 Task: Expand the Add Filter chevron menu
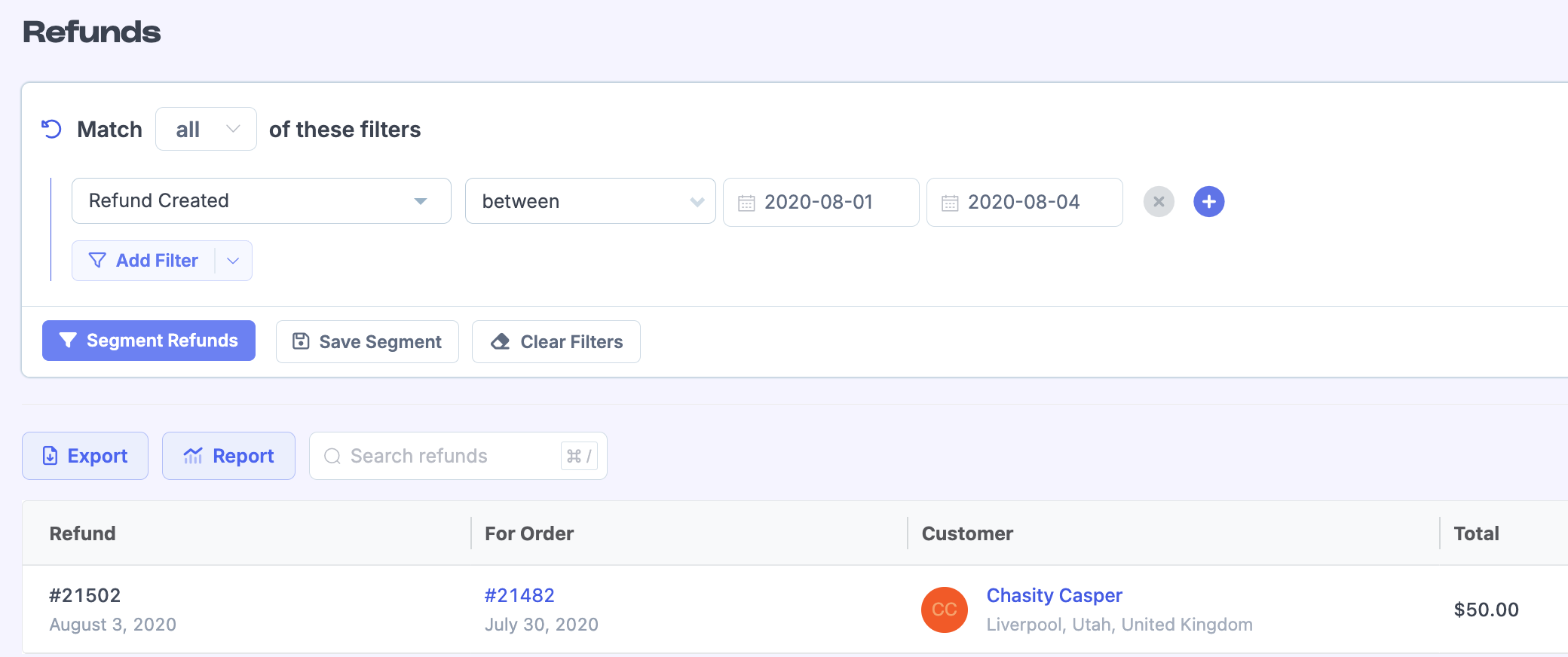point(234,261)
